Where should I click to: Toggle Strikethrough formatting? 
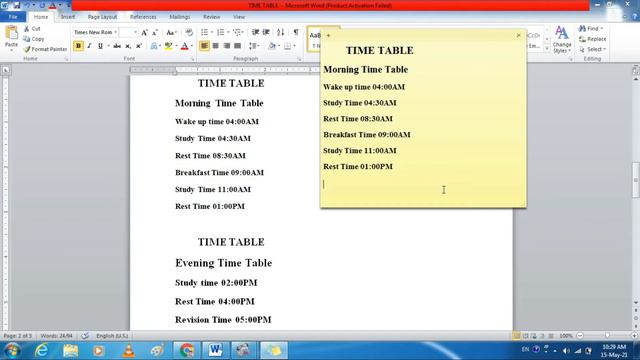click(117, 46)
